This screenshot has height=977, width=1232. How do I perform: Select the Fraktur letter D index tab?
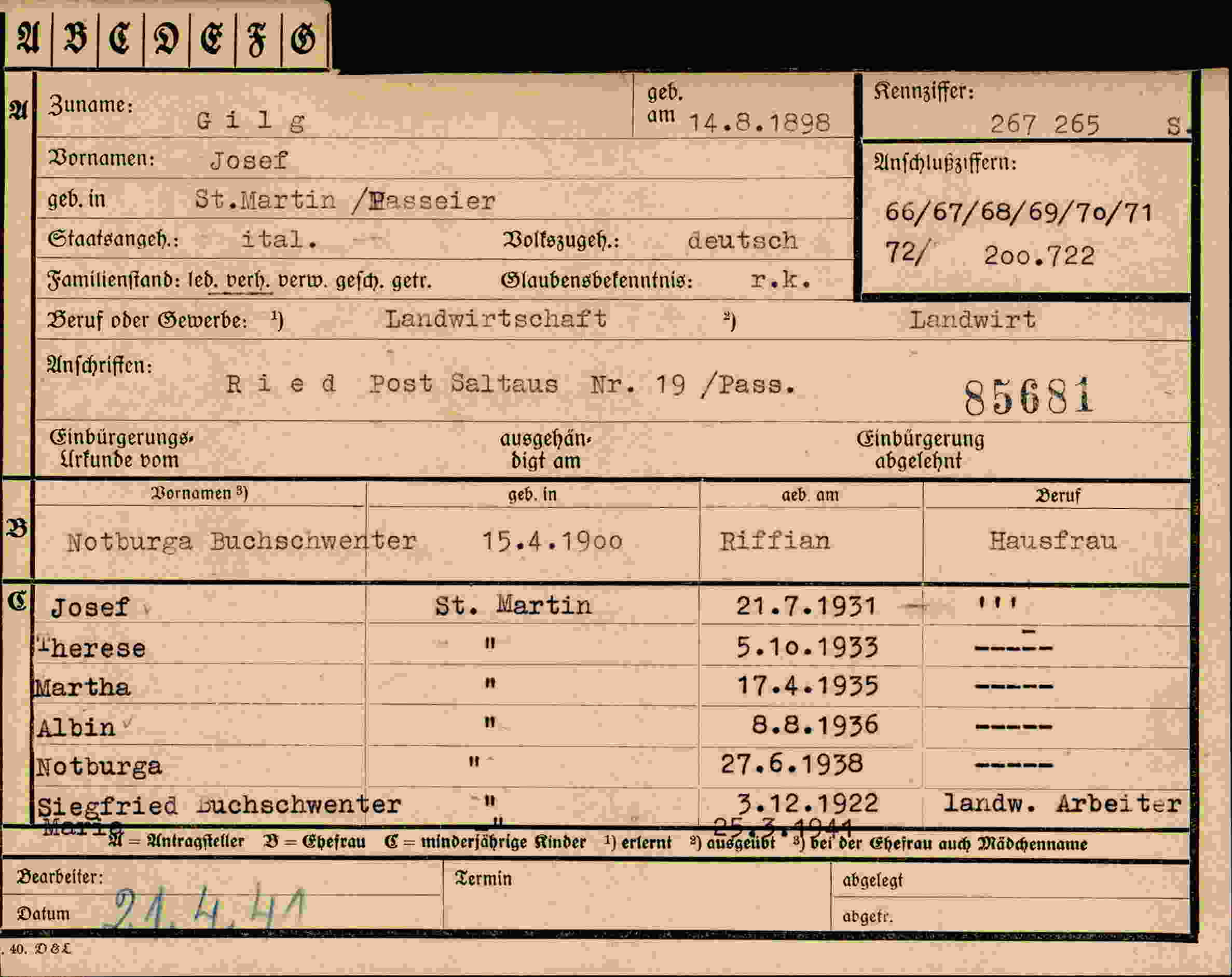(x=166, y=39)
